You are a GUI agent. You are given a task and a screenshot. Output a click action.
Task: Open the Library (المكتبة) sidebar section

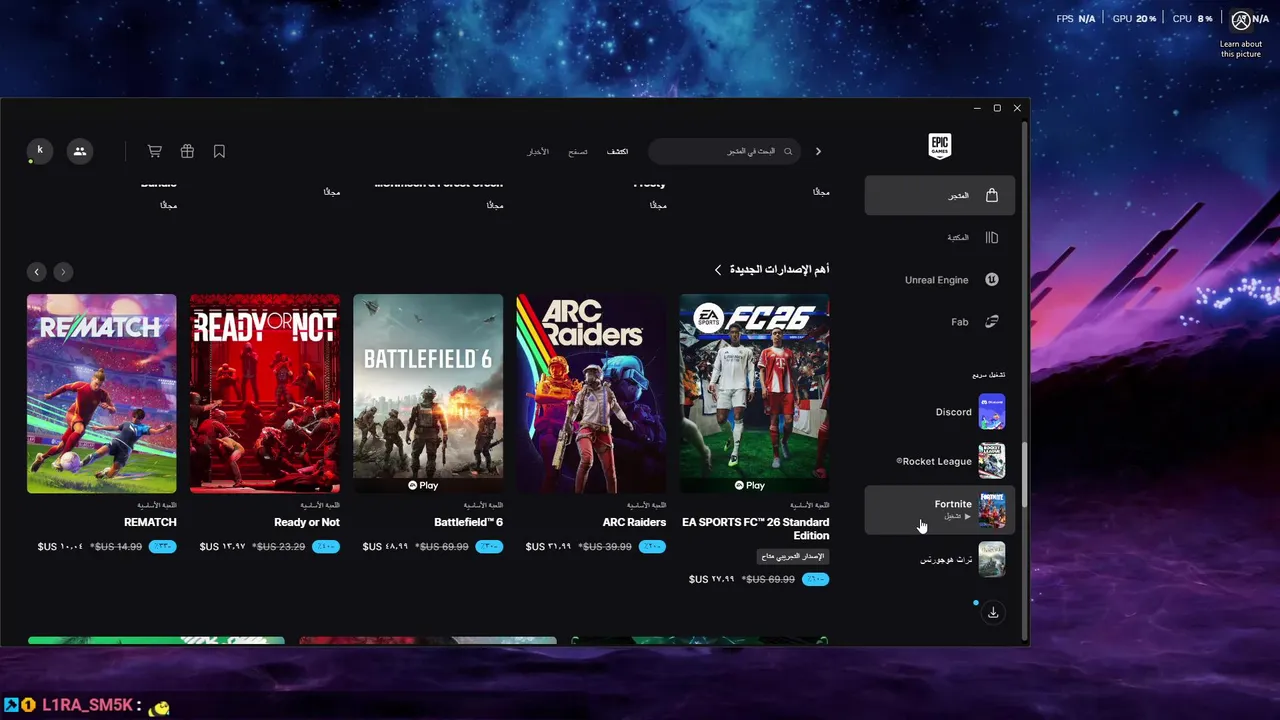[939, 238]
